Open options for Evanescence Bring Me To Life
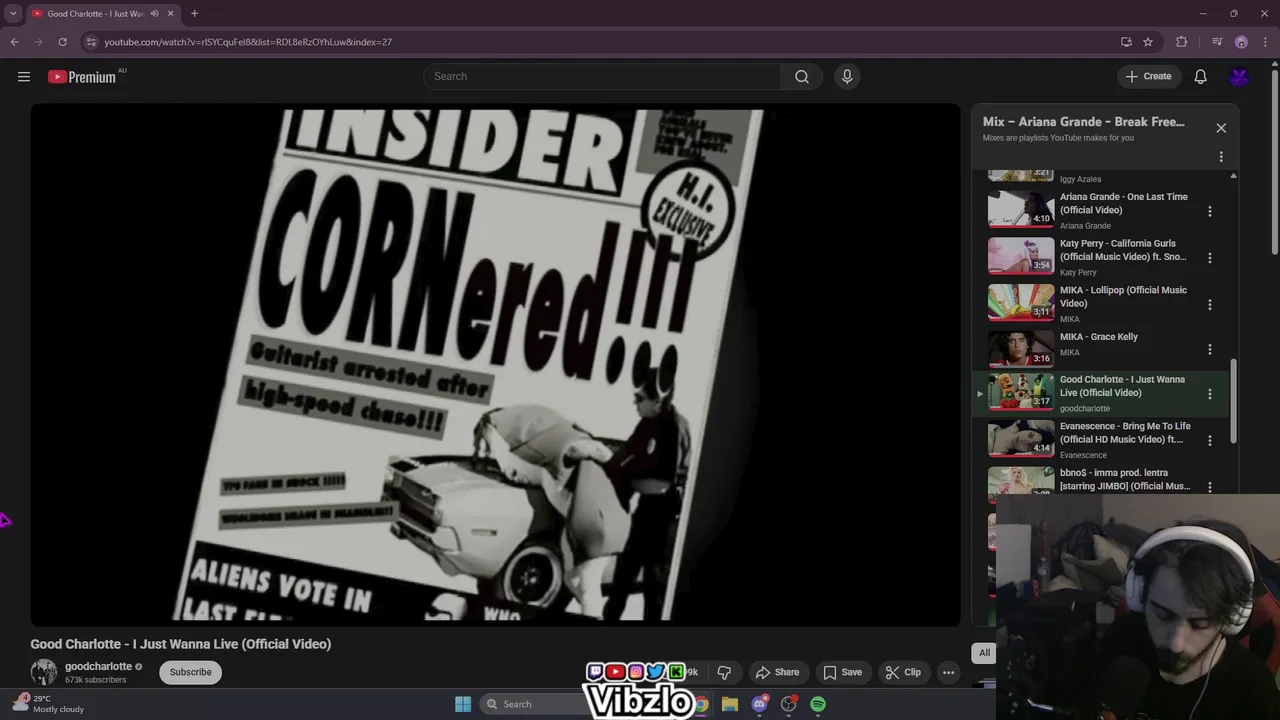The height and width of the screenshot is (720, 1280). click(x=1210, y=440)
